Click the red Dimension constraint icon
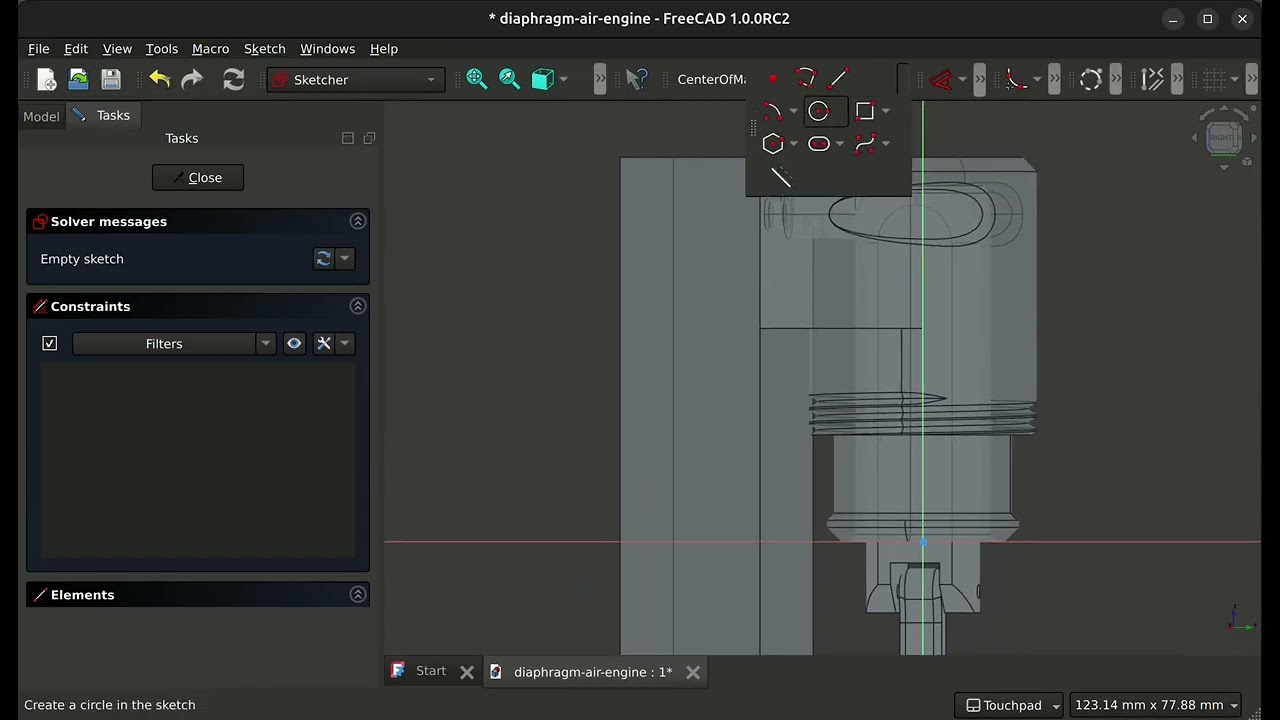This screenshot has width=1280, height=720. point(941,80)
